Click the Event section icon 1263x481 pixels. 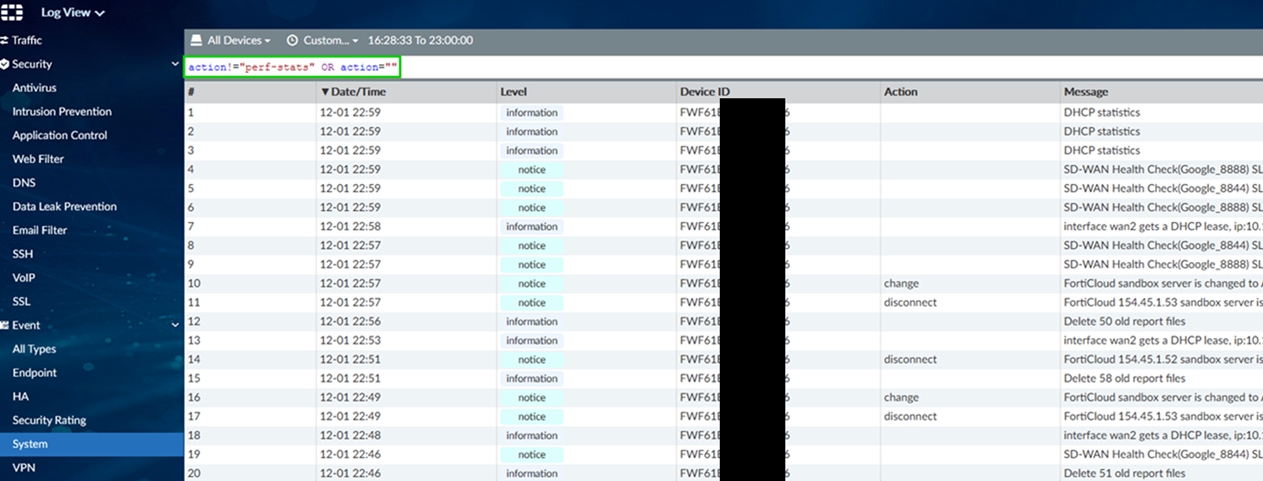[x=5, y=325]
